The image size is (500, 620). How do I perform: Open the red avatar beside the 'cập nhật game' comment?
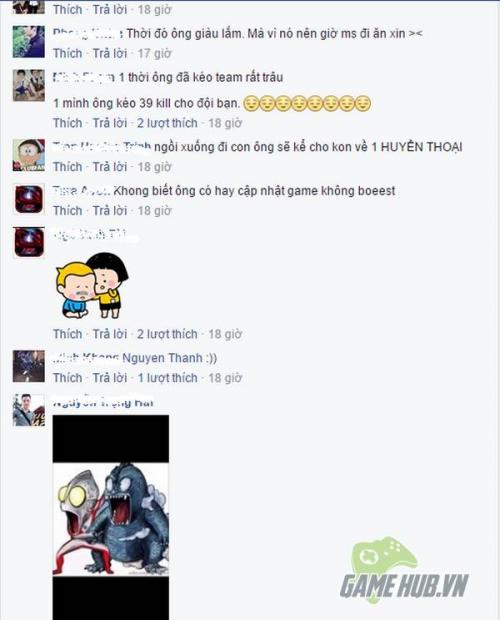pos(28,199)
